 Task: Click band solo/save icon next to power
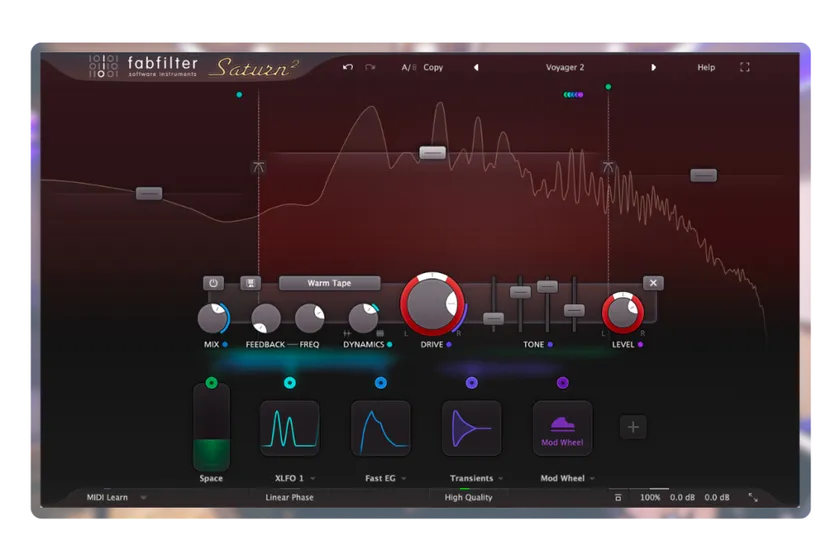point(250,283)
